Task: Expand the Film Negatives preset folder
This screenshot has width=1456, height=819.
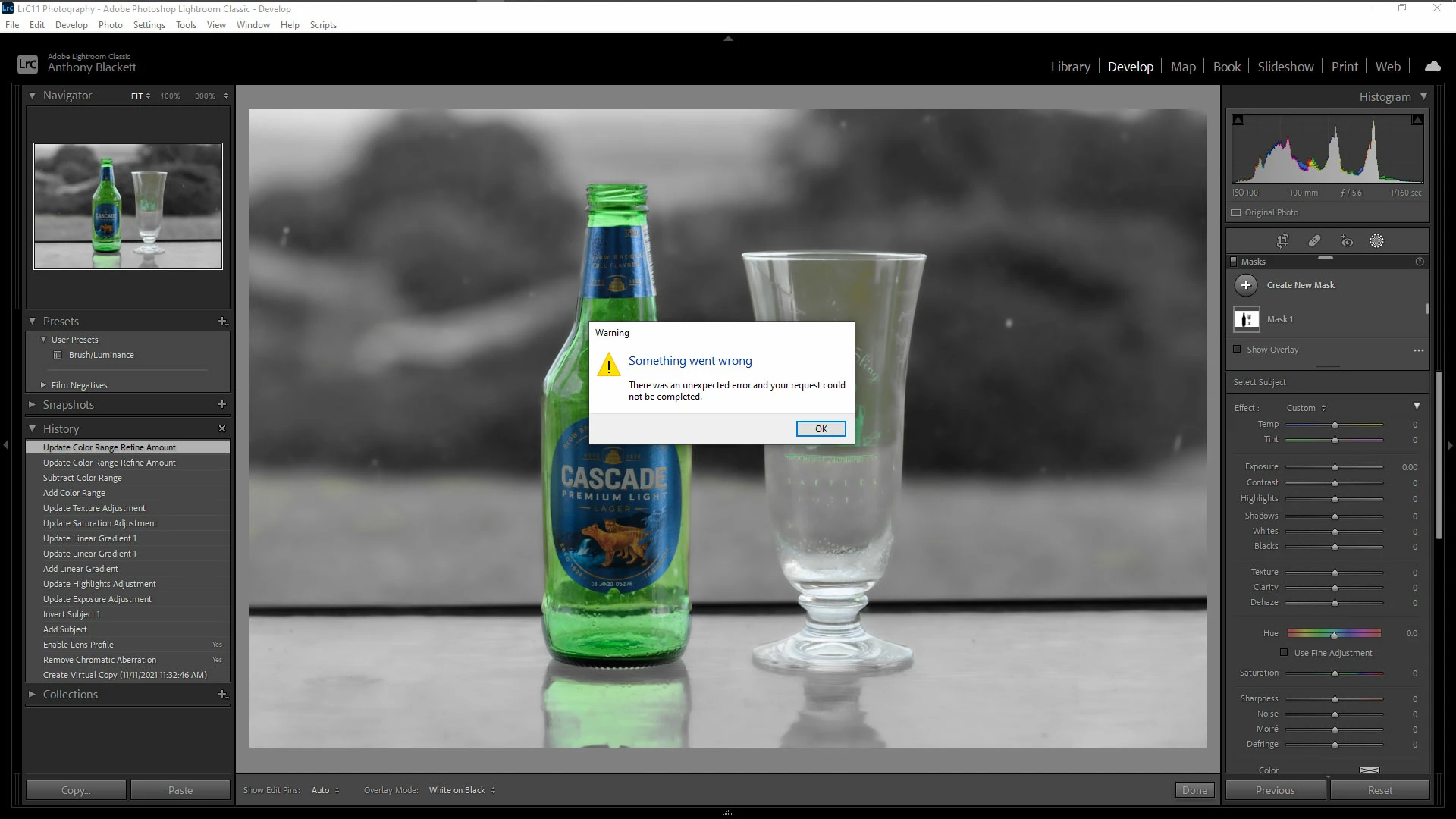Action: pyautogui.click(x=43, y=385)
